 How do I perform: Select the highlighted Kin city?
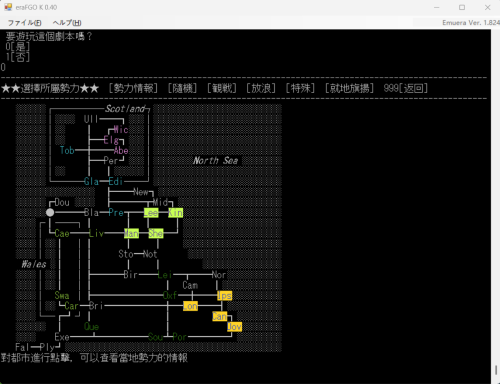pos(175,212)
